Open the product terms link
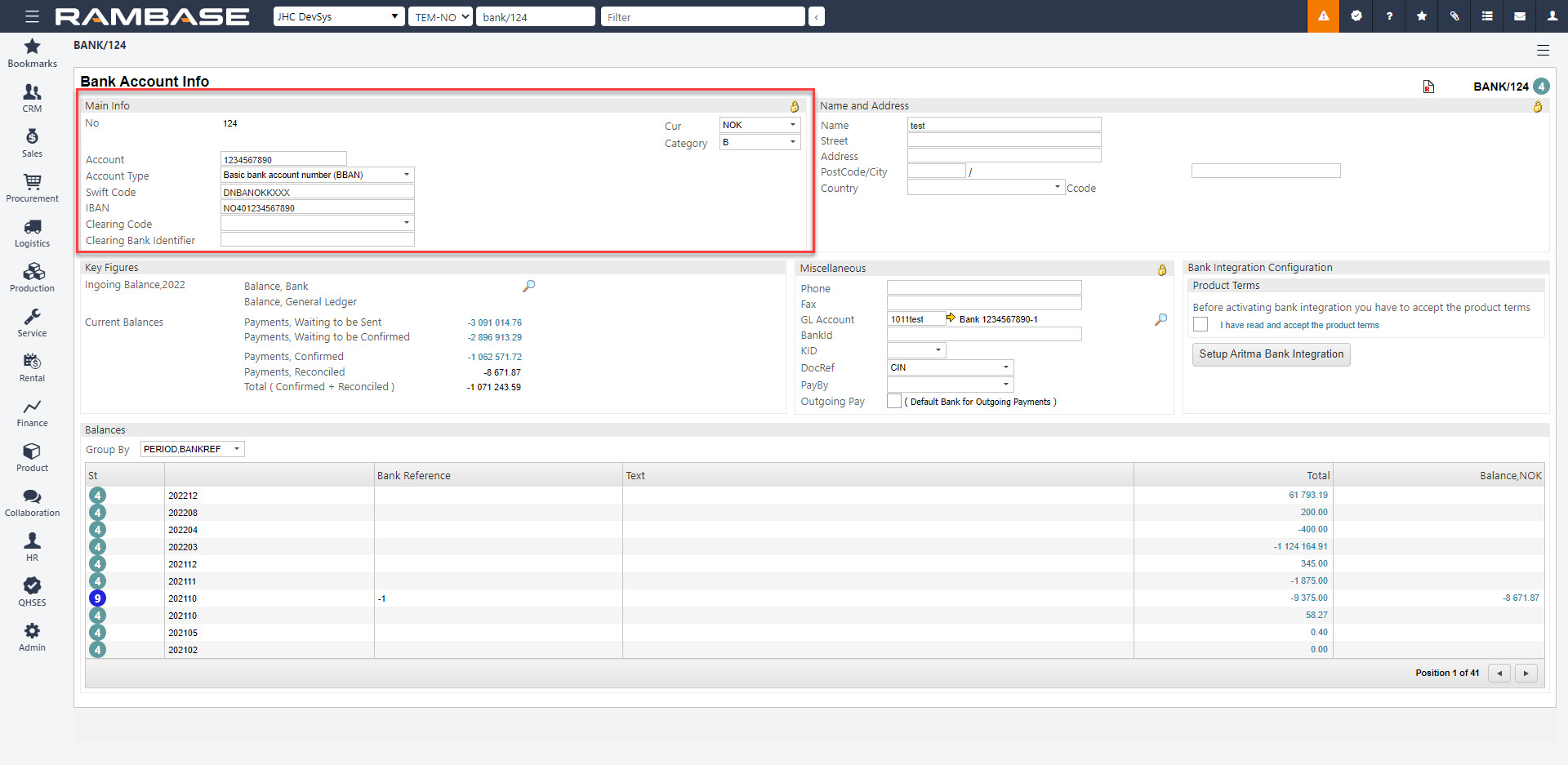Image resolution: width=1568 pixels, height=765 pixels. pyautogui.click(x=1299, y=325)
